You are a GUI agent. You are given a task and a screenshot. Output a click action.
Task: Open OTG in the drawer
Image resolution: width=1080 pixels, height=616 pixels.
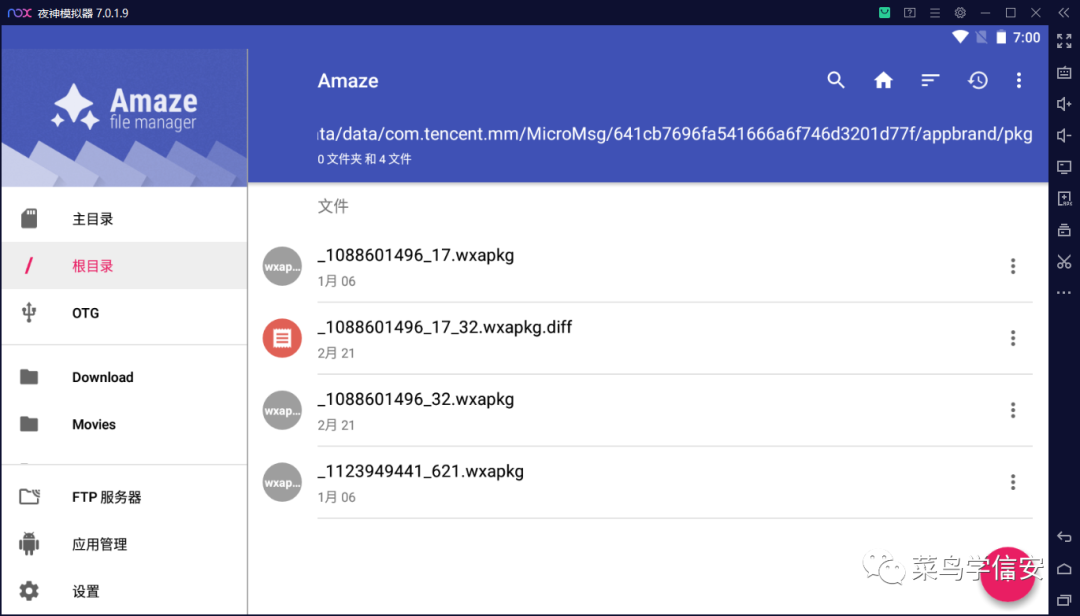[x=124, y=313]
